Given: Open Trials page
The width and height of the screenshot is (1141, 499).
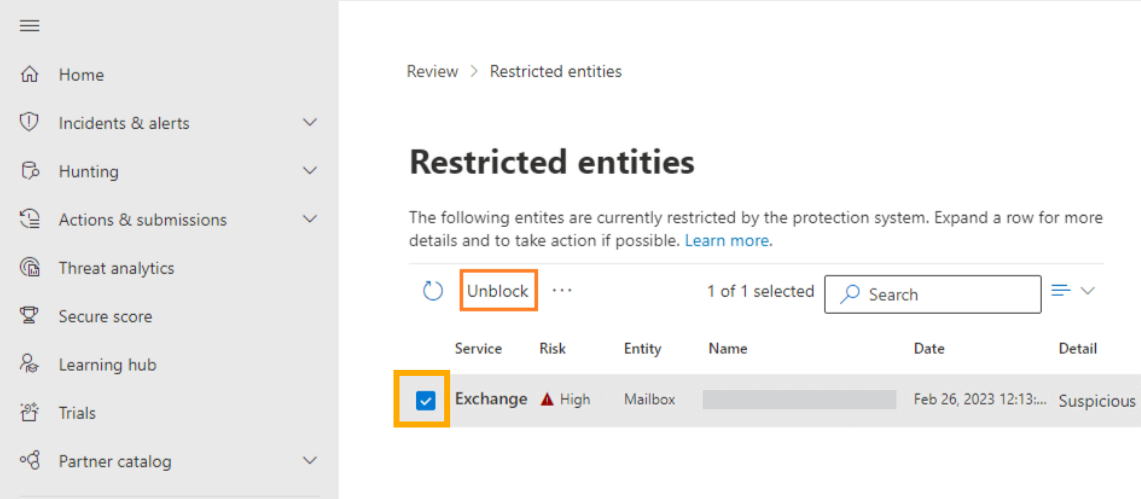Looking at the screenshot, I should click(x=77, y=413).
